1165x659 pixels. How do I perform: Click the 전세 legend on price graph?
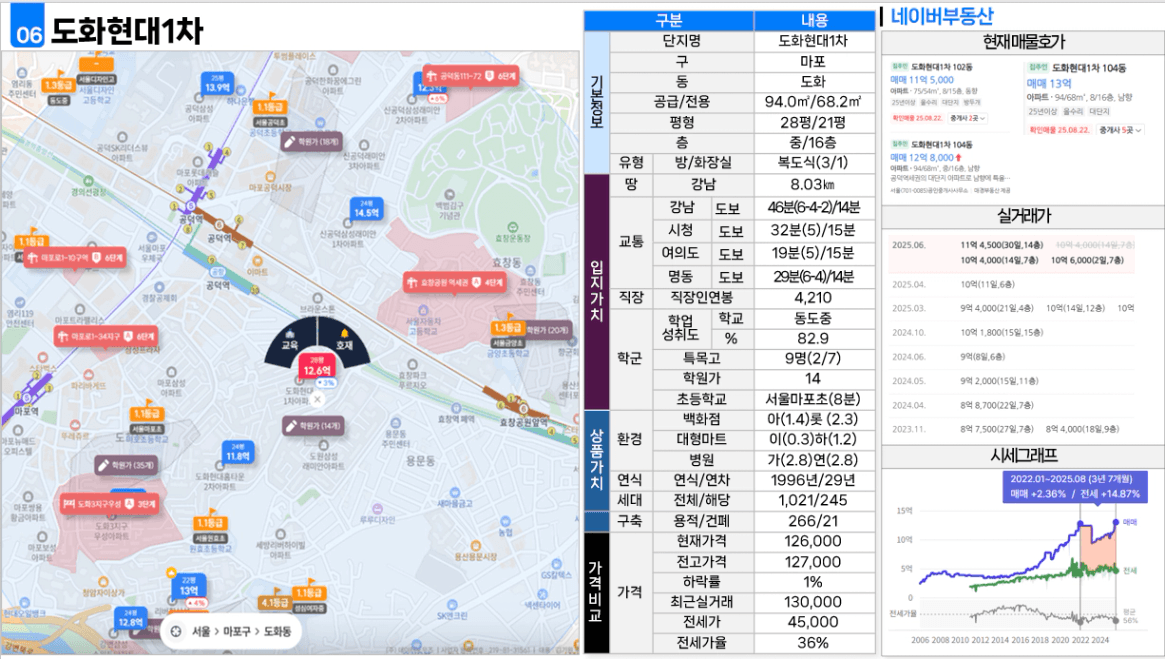[x=1130, y=571]
